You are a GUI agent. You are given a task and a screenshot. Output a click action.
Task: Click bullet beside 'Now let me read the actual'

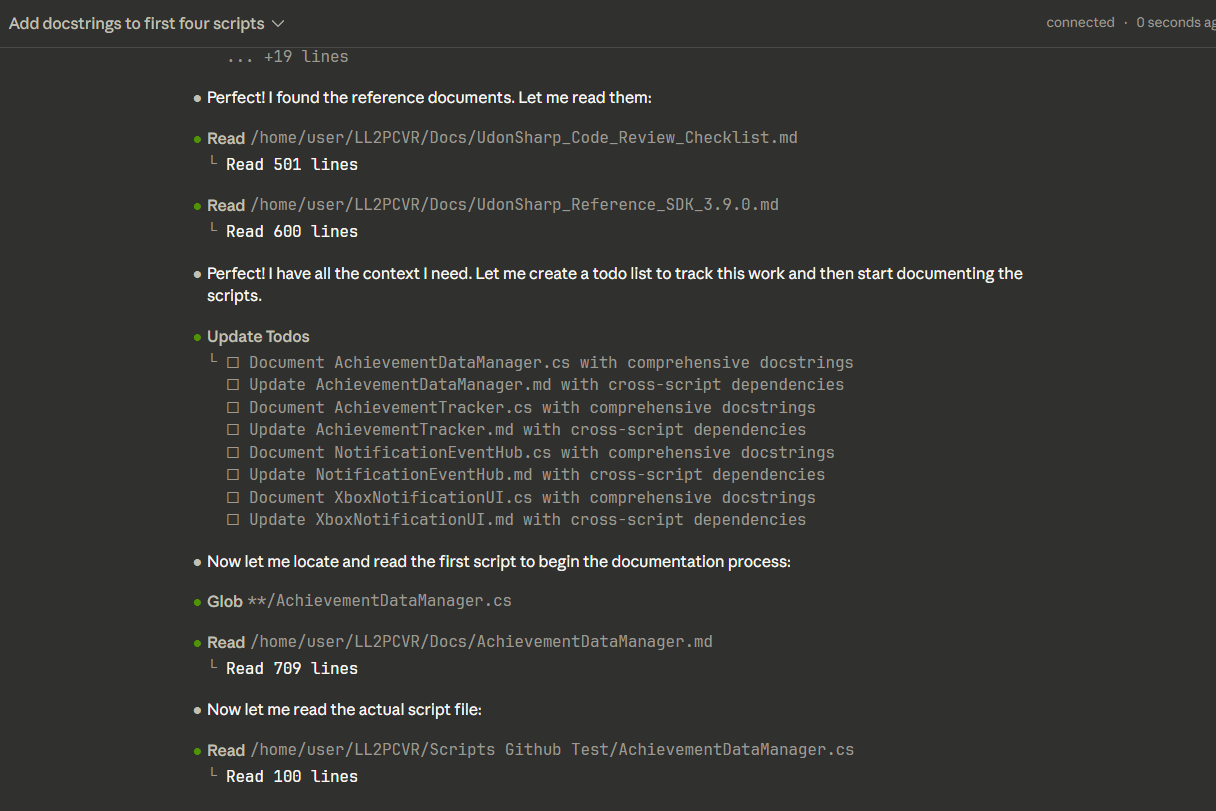tap(198, 711)
